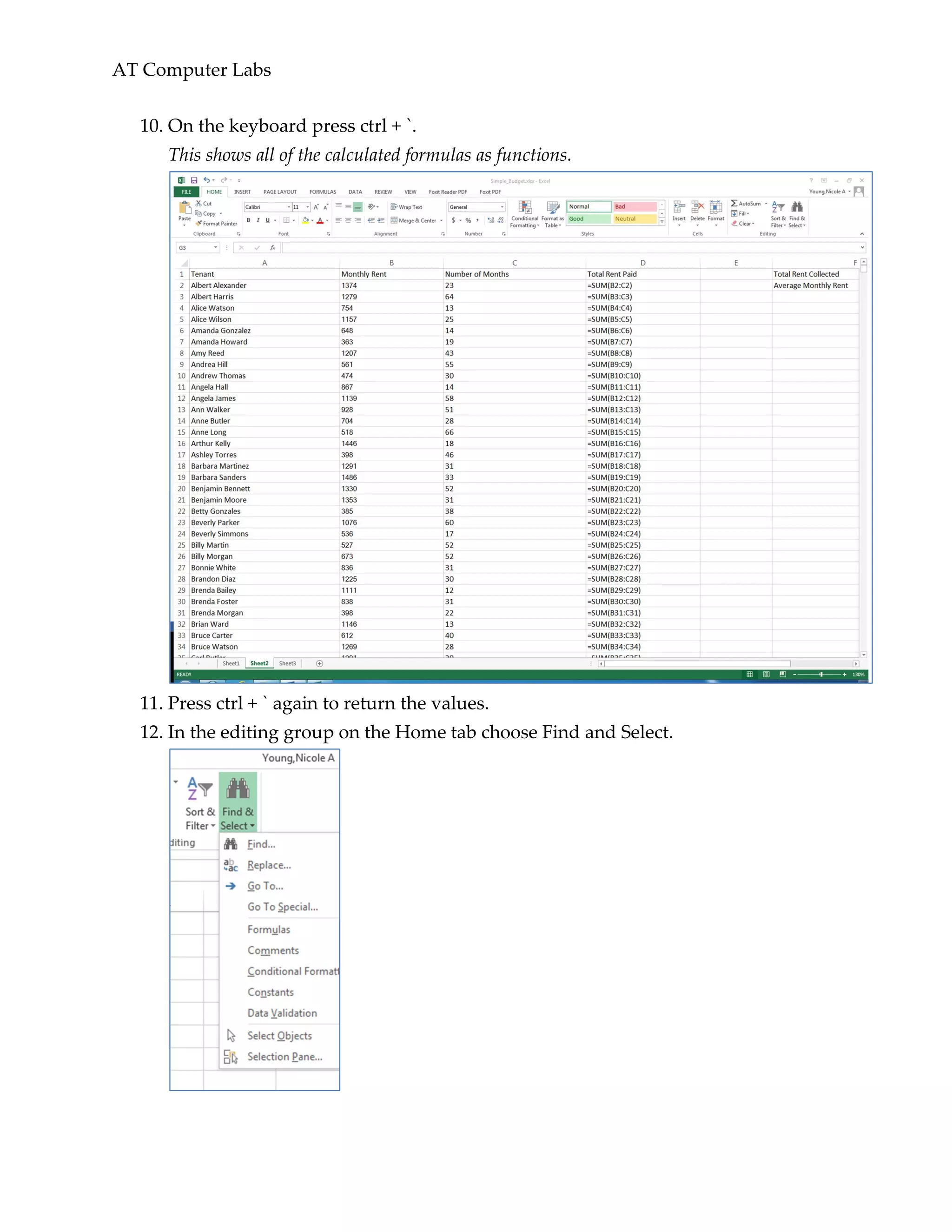This screenshot has height=1232, width=952.
Task: Choose Constants in the dropdown menu
Action: tap(271, 992)
